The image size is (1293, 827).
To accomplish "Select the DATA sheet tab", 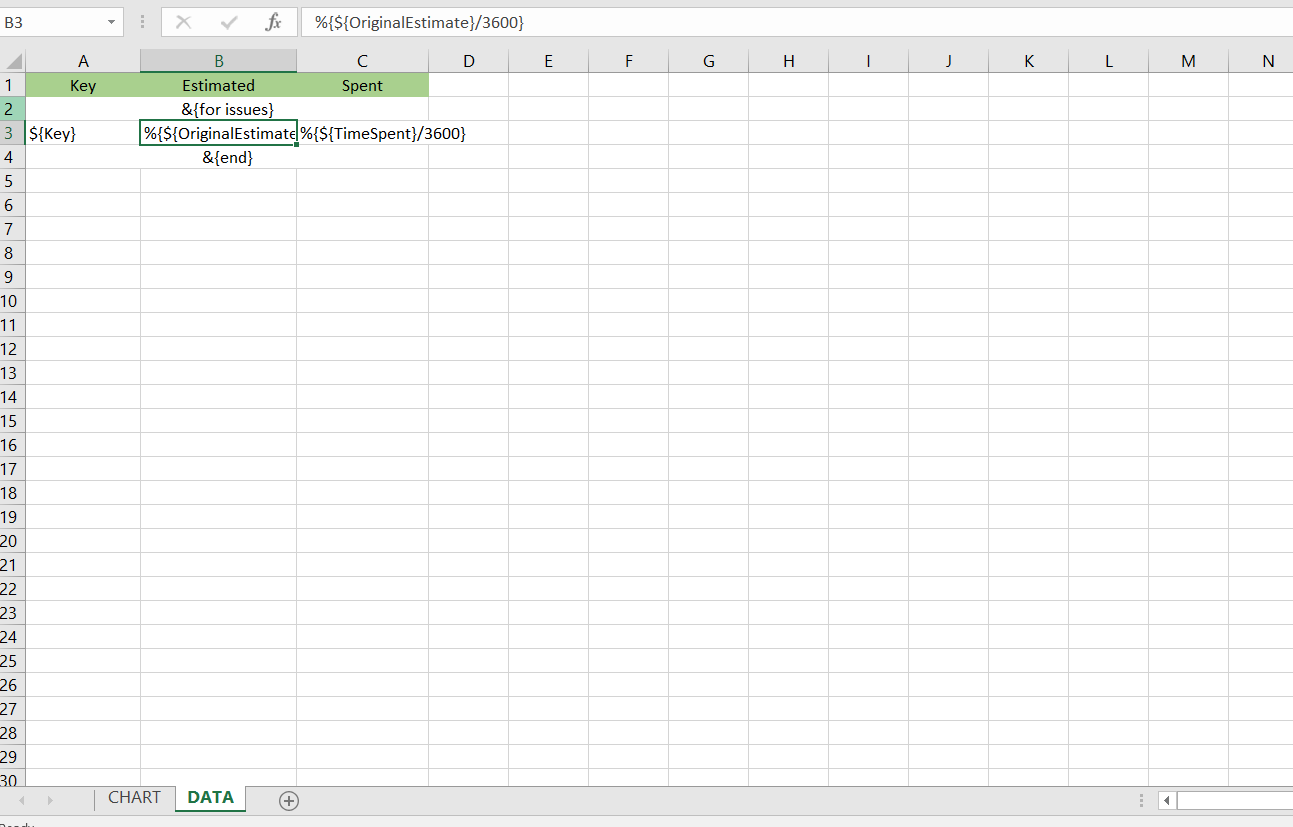I will [211, 798].
